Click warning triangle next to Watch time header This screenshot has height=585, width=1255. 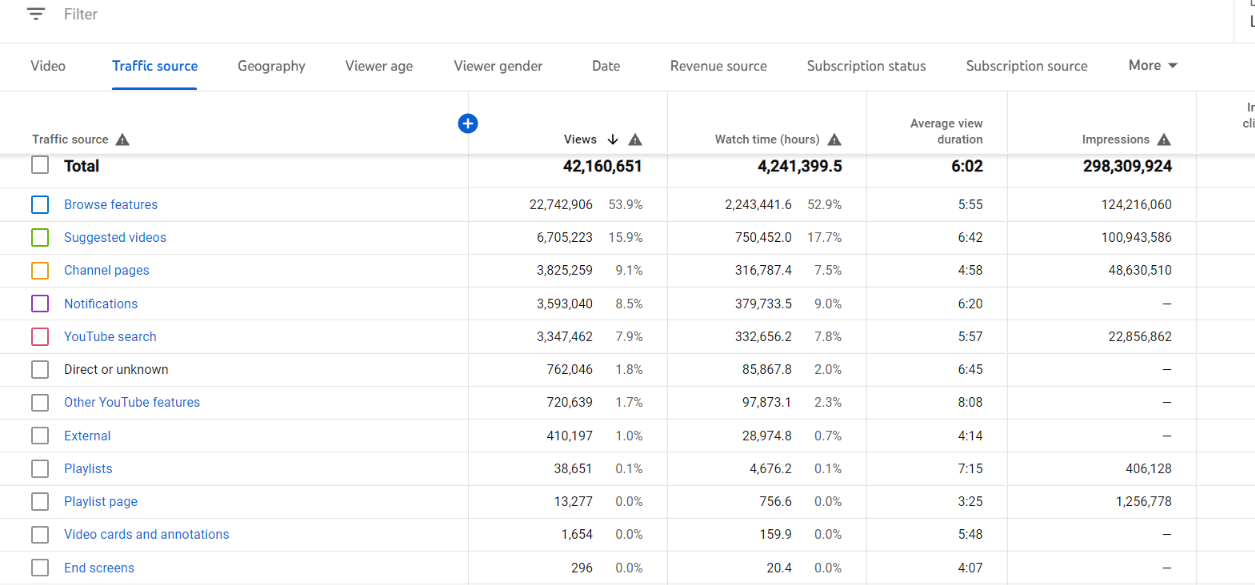[x=834, y=140]
